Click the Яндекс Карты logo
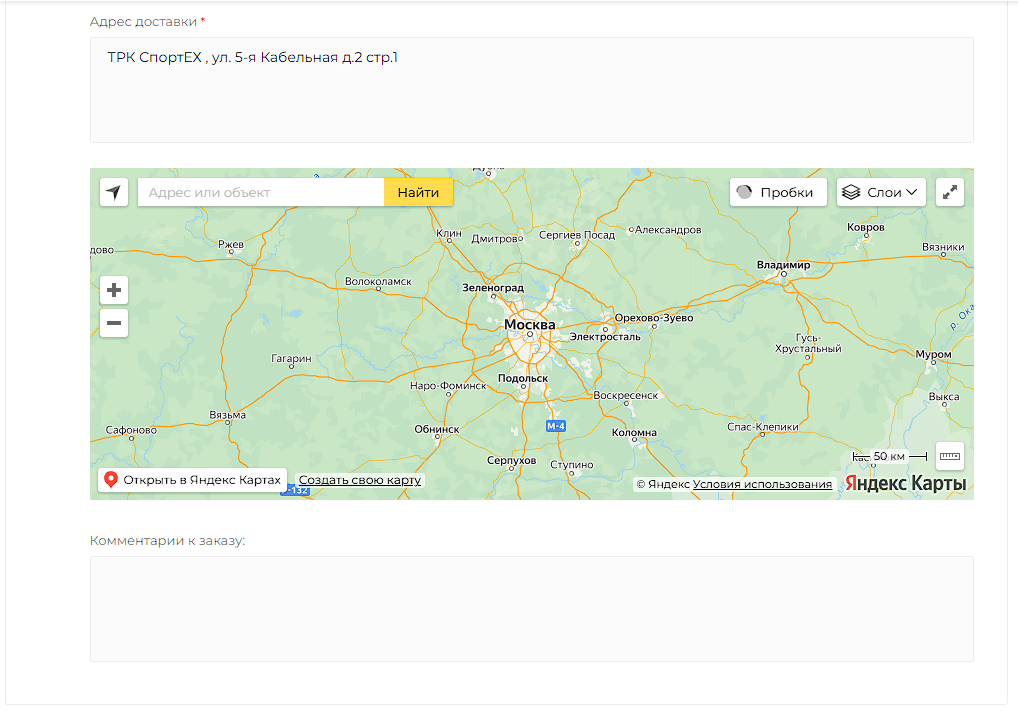Screen dimensions: 1018x714 coord(905,483)
